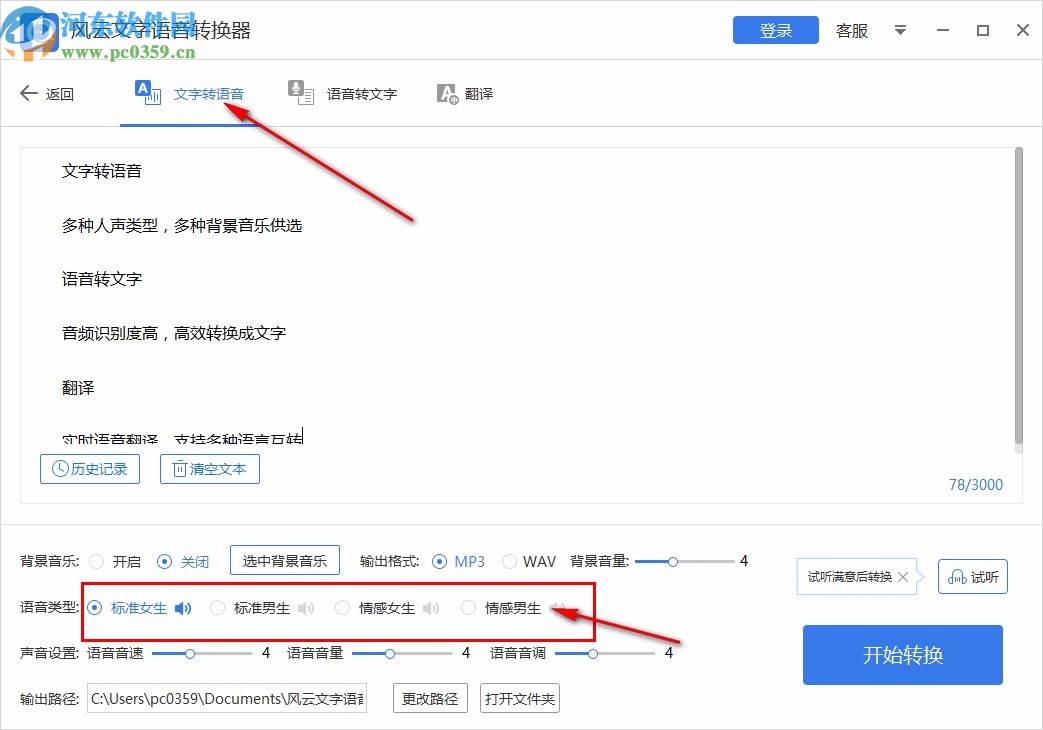Open 历史记录 via the clock icon
Image resolution: width=1043 pixels, height=730 pixels.
(x=60, y=469)
